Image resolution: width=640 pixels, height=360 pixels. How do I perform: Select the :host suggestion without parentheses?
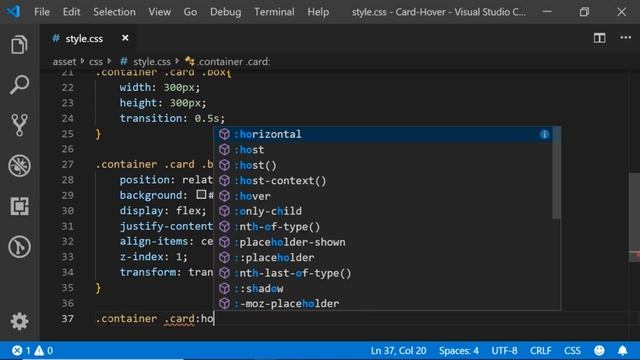point(384,150)
